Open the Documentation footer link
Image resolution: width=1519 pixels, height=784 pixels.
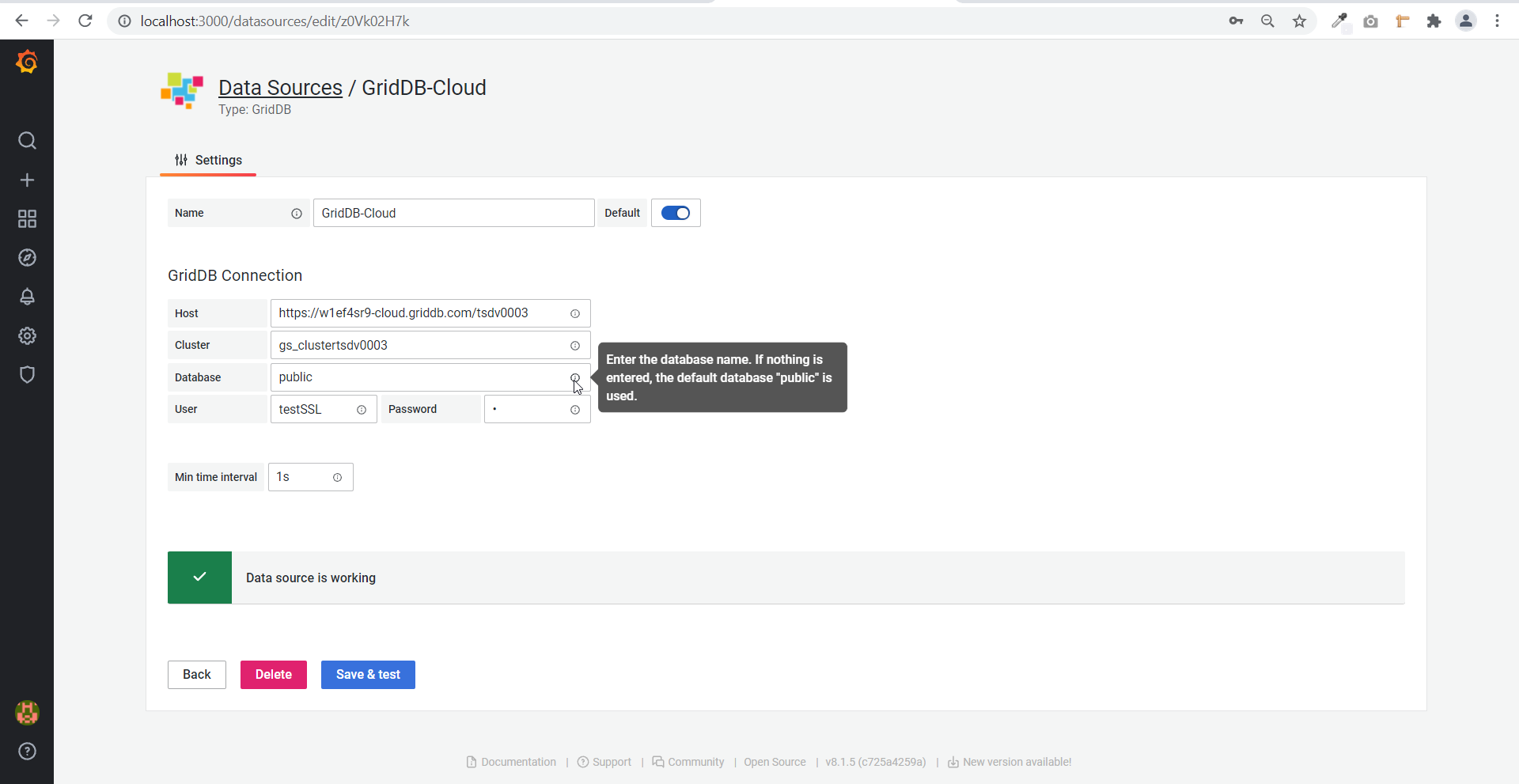518,762
